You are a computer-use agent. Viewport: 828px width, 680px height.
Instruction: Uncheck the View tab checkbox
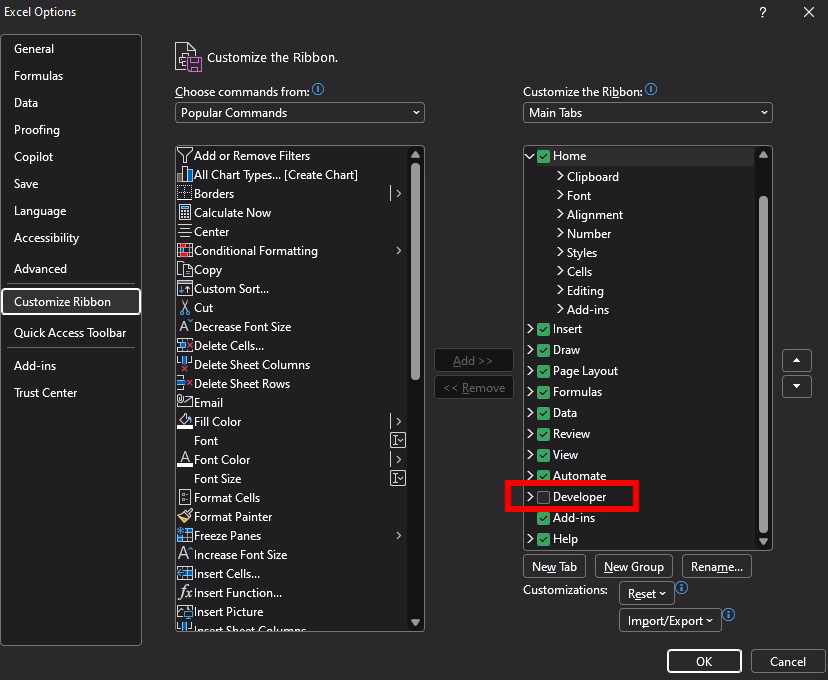[543, 455]
